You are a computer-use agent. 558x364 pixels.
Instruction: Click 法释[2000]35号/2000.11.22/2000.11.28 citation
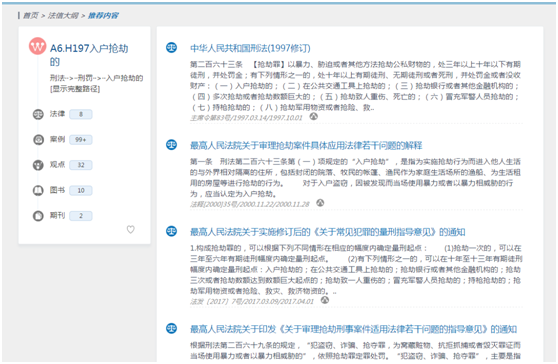250,204
